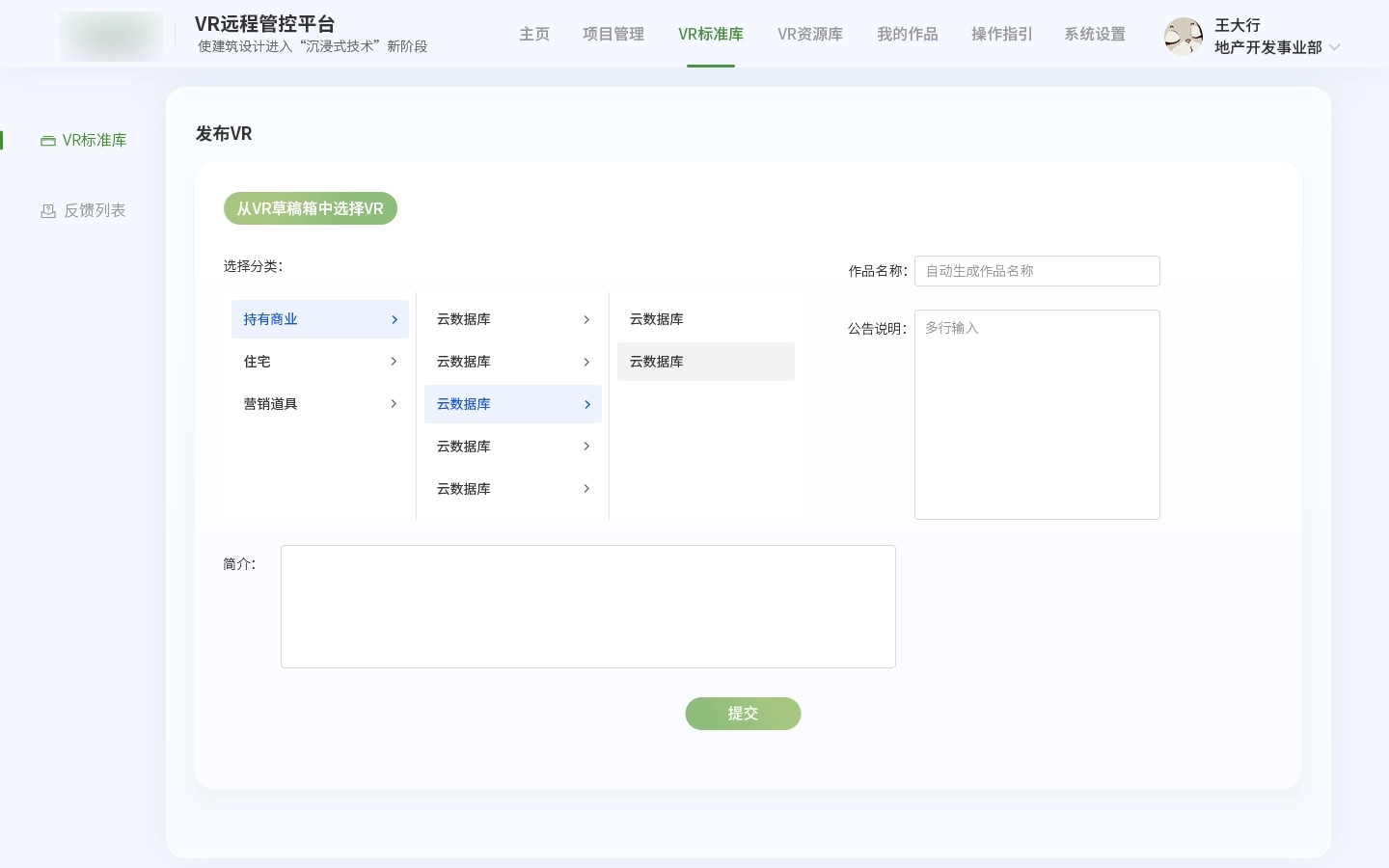
Task: Switch to the 我的作品 tab
Action: click(908, 34)
